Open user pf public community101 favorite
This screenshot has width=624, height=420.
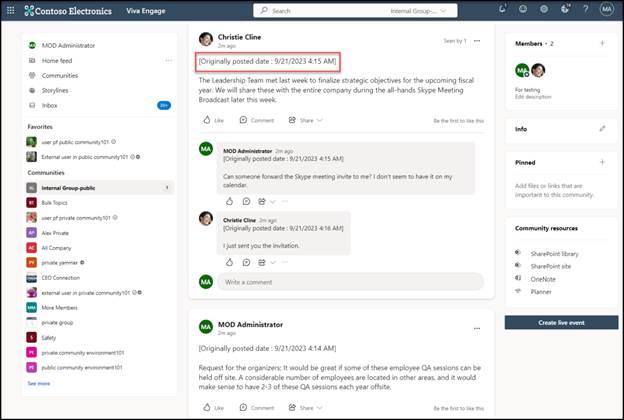75,142
